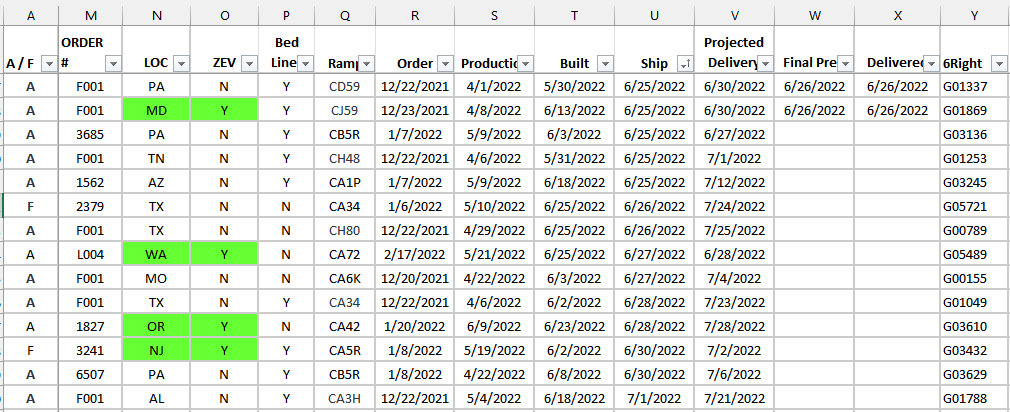Expand the Final Pre column filter
1010x412 pixels.
845,63
